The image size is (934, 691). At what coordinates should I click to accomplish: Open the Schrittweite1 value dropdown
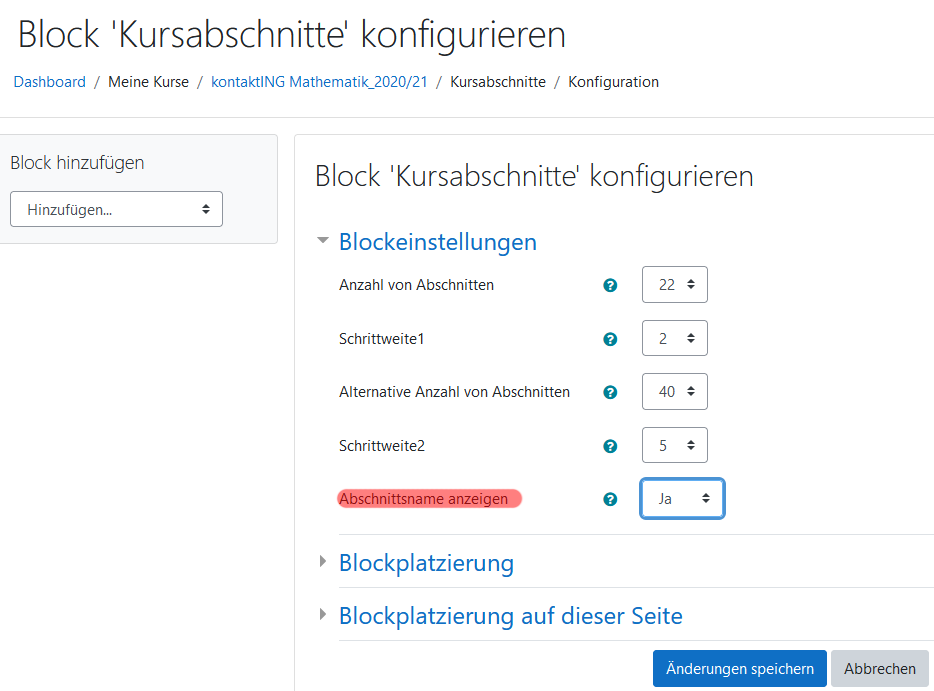(x=675, y=338)
